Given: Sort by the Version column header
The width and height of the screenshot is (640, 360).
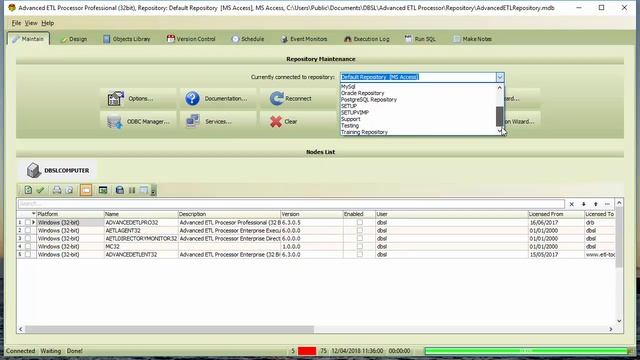Looking at the screenshot, I should pos(311,214).
